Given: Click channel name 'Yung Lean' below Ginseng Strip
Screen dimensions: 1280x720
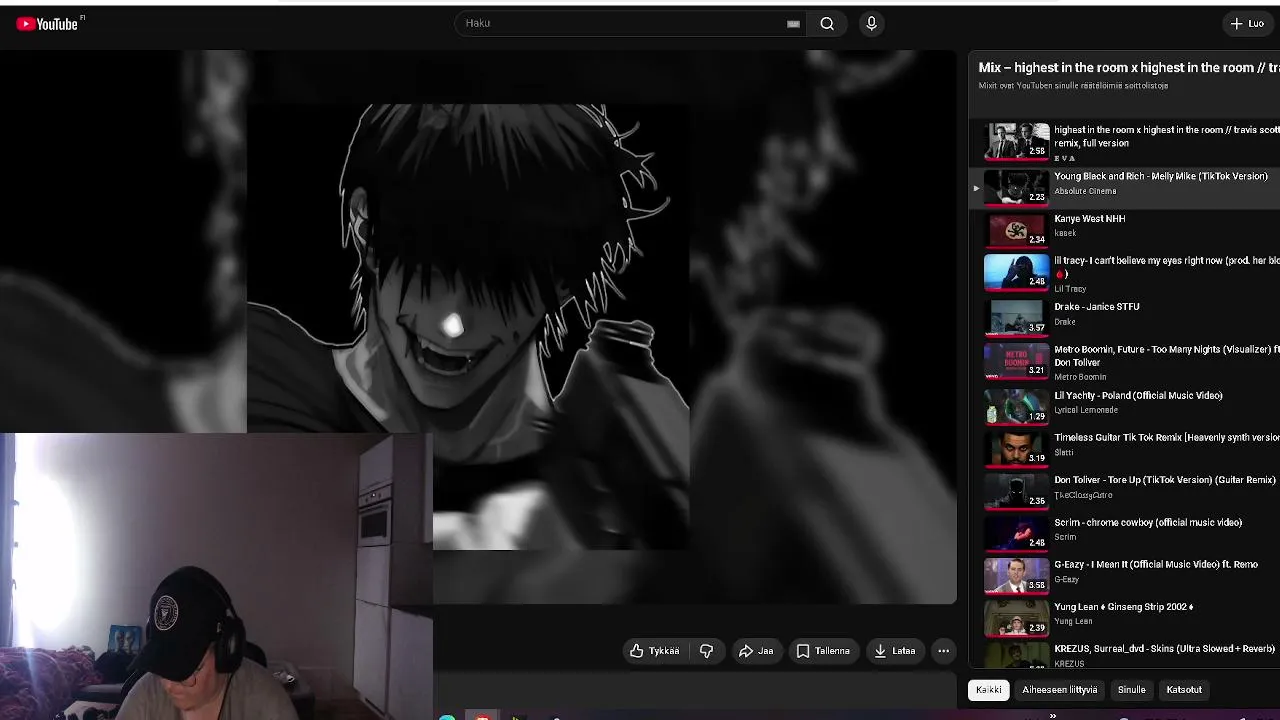Looking at the screenshot, I should pyautogui.click(x=1072, y=621).
